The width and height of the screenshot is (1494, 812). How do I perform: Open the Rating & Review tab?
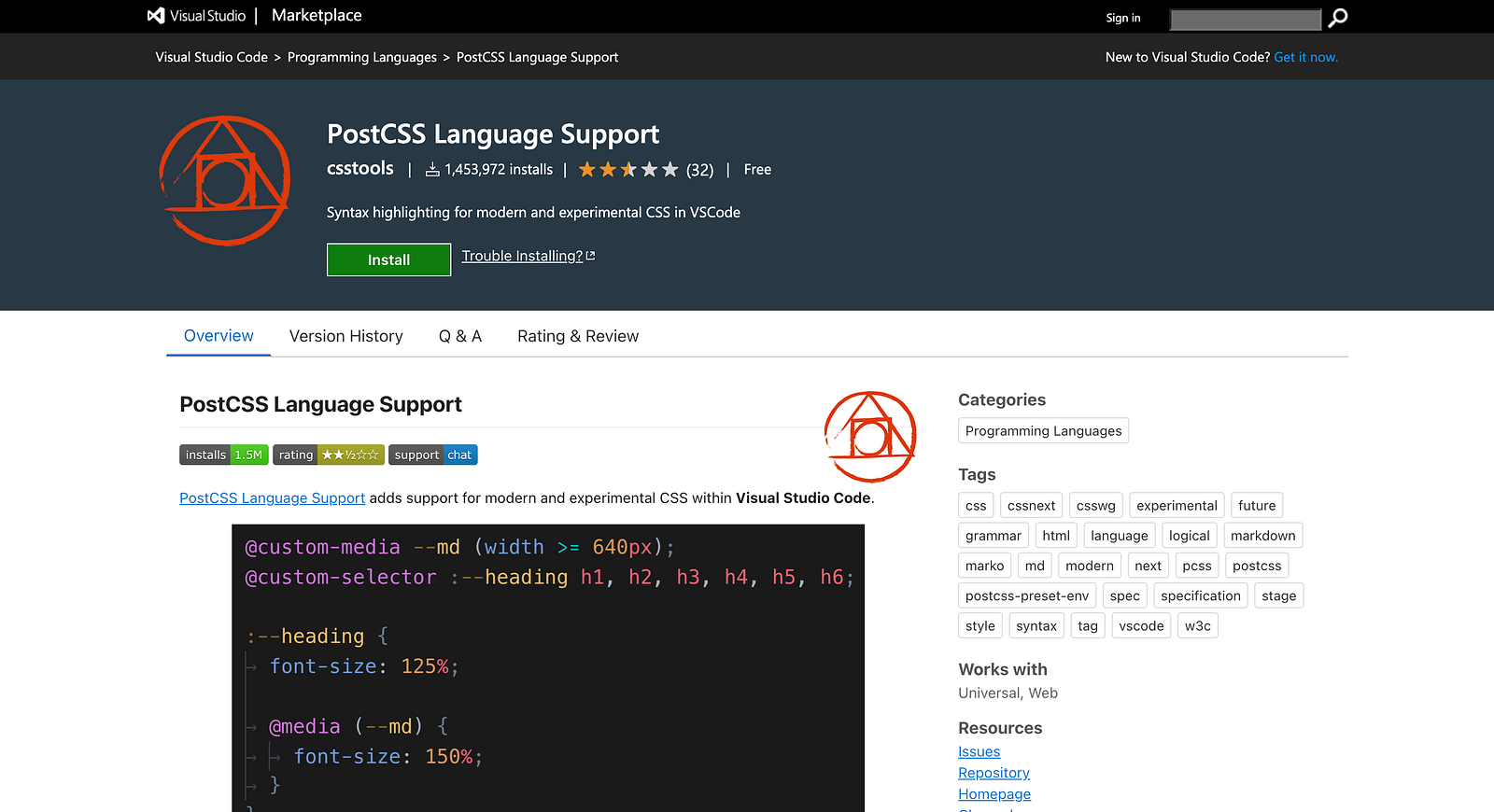pos(578,336)
